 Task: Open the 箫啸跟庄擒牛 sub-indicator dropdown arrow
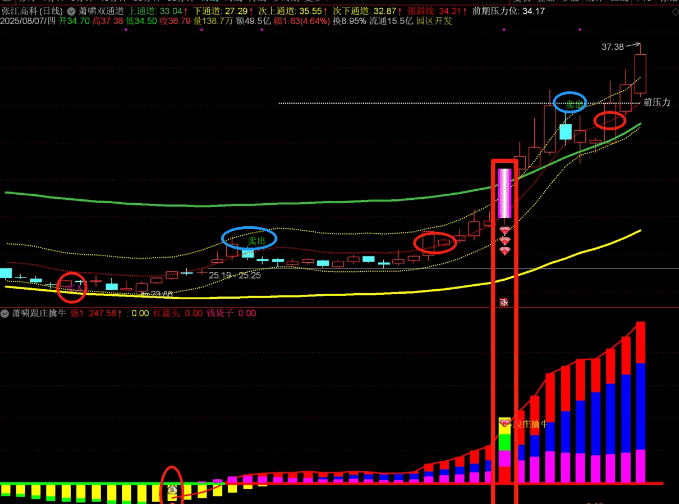point(5,313)
